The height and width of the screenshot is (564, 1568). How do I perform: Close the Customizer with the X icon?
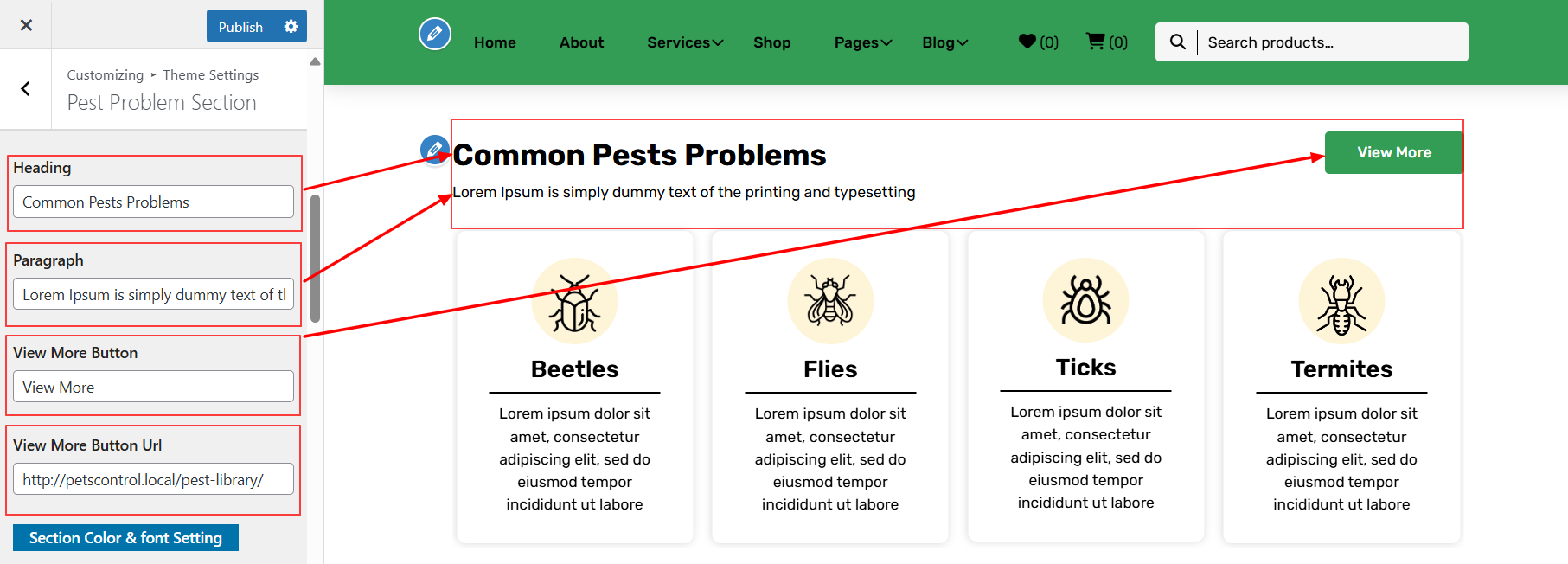26,25
